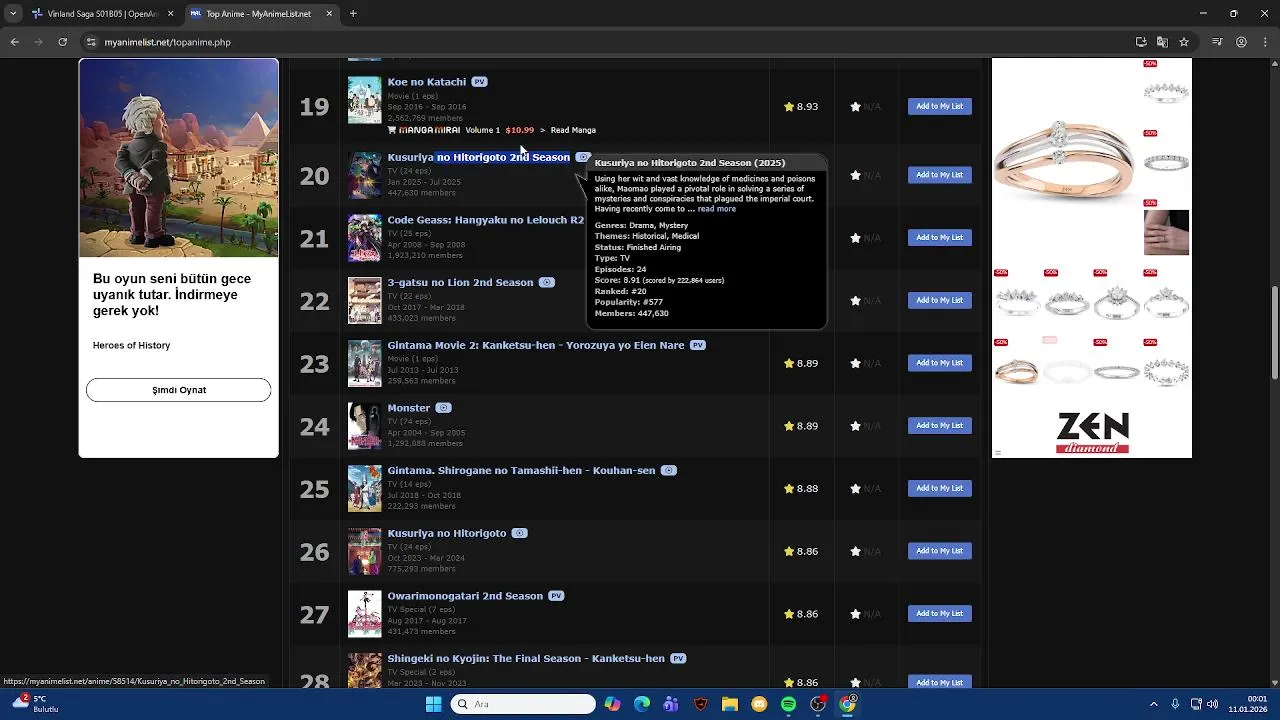Screen dimensions: 1280x720
Task: Open the Koe no Katachi title link
Action: pyautogui.click(x=426, y=82)
